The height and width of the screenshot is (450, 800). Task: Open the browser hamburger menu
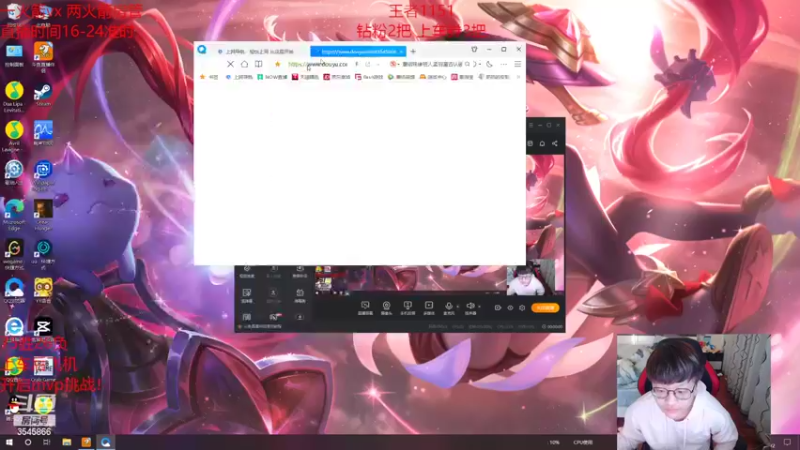coord(517,64)
